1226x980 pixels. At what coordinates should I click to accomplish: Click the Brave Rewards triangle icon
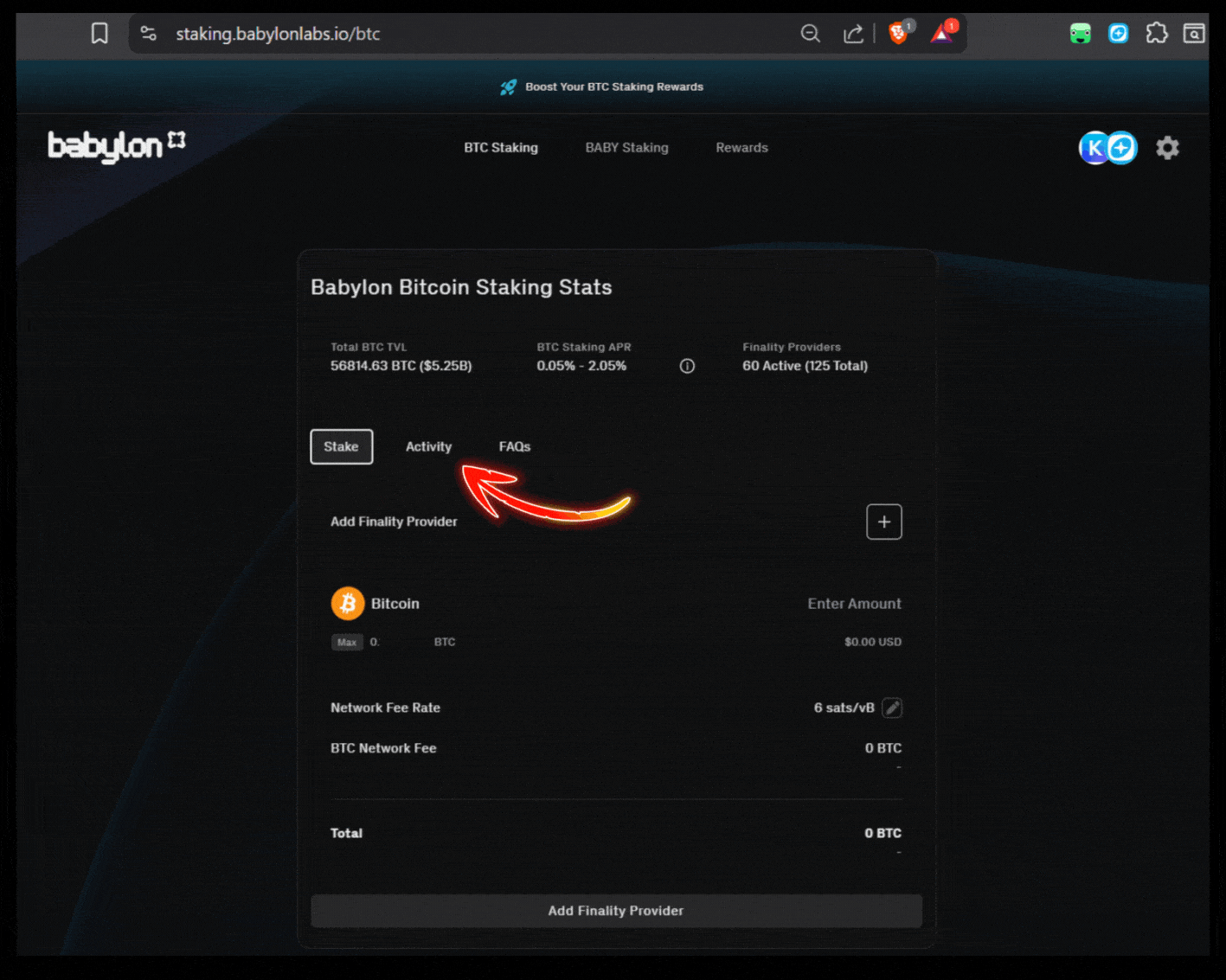coord(941,35)
